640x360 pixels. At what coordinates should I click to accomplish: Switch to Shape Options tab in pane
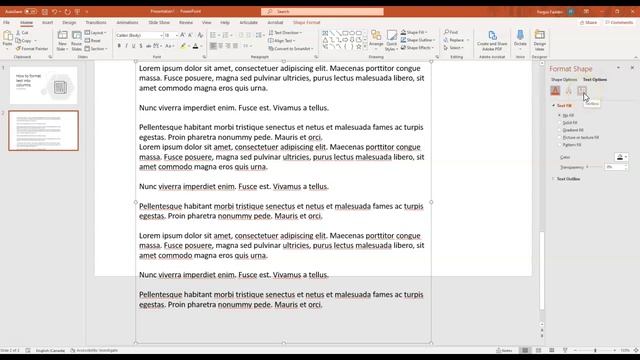click(564, 80)
